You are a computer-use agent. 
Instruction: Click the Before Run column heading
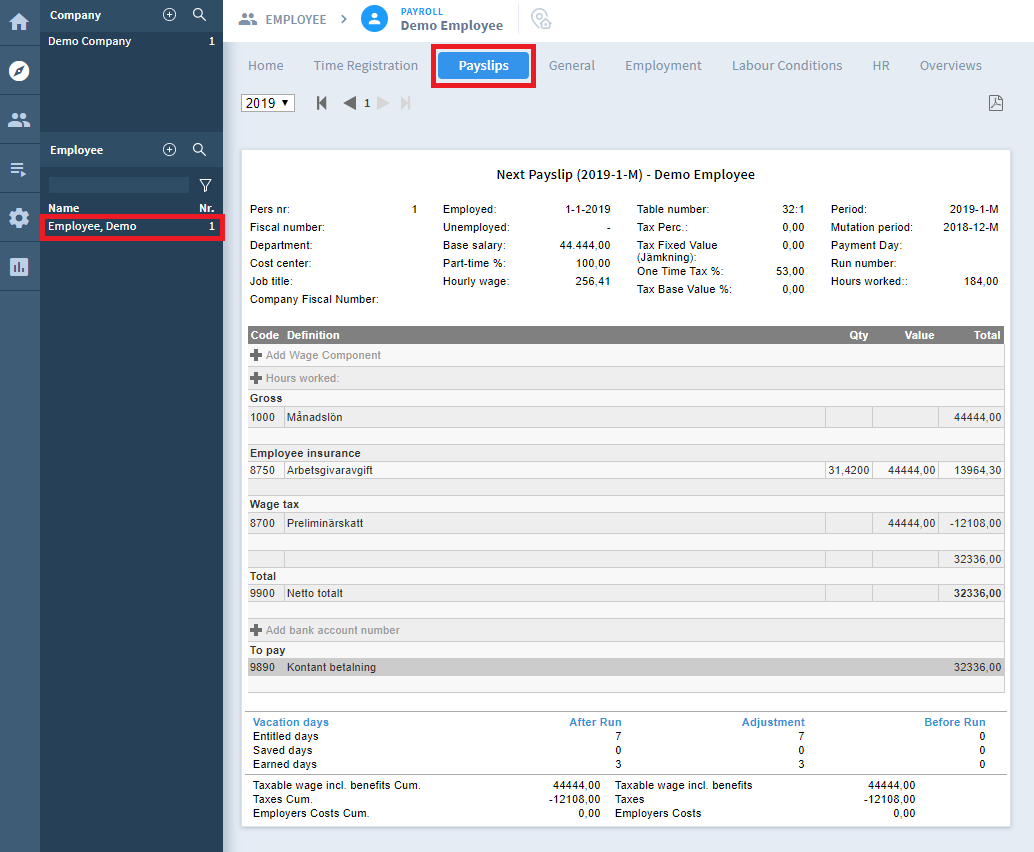point(955,722)
